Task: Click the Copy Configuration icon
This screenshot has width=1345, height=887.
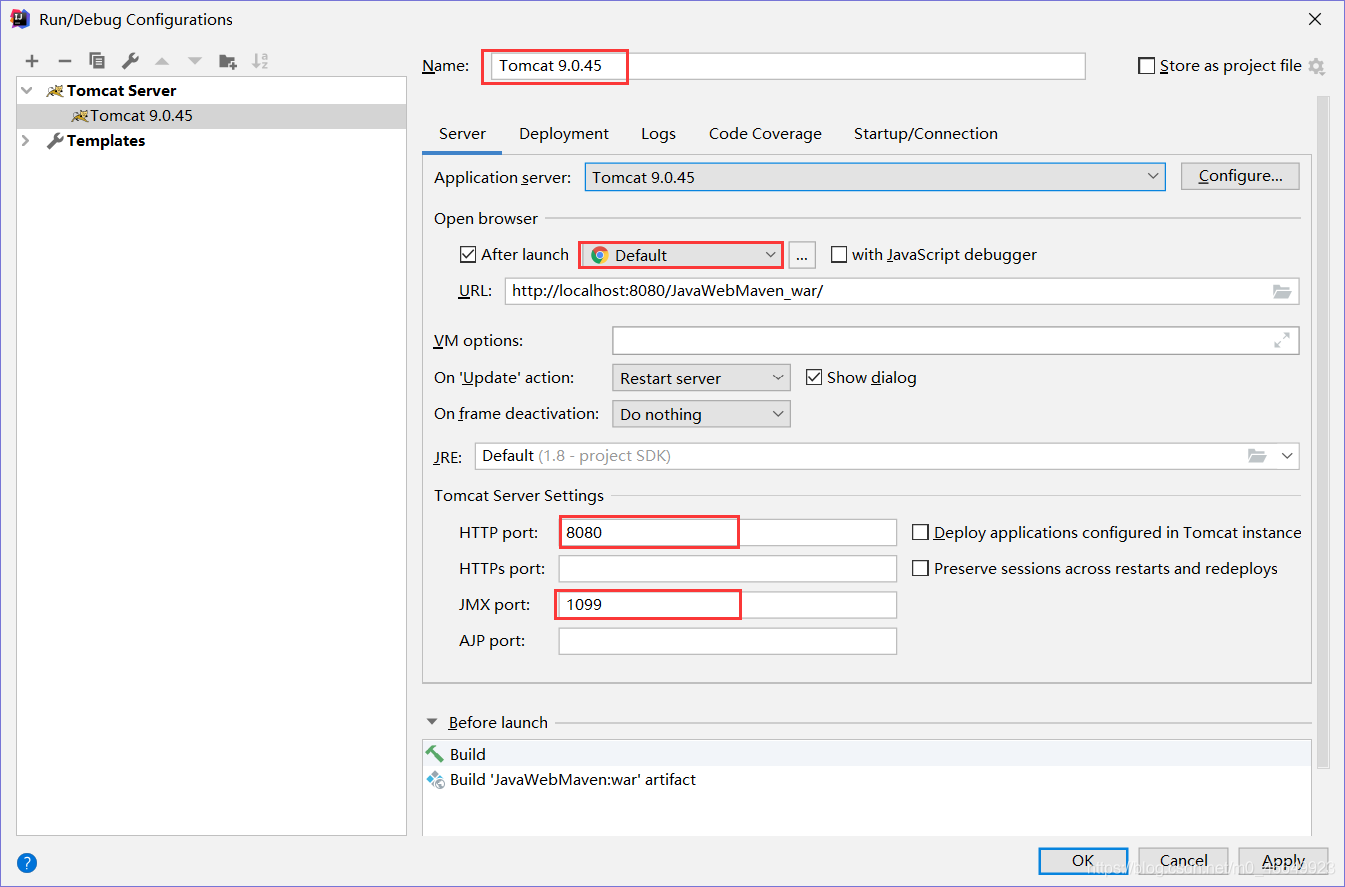Action: (97, 62)
